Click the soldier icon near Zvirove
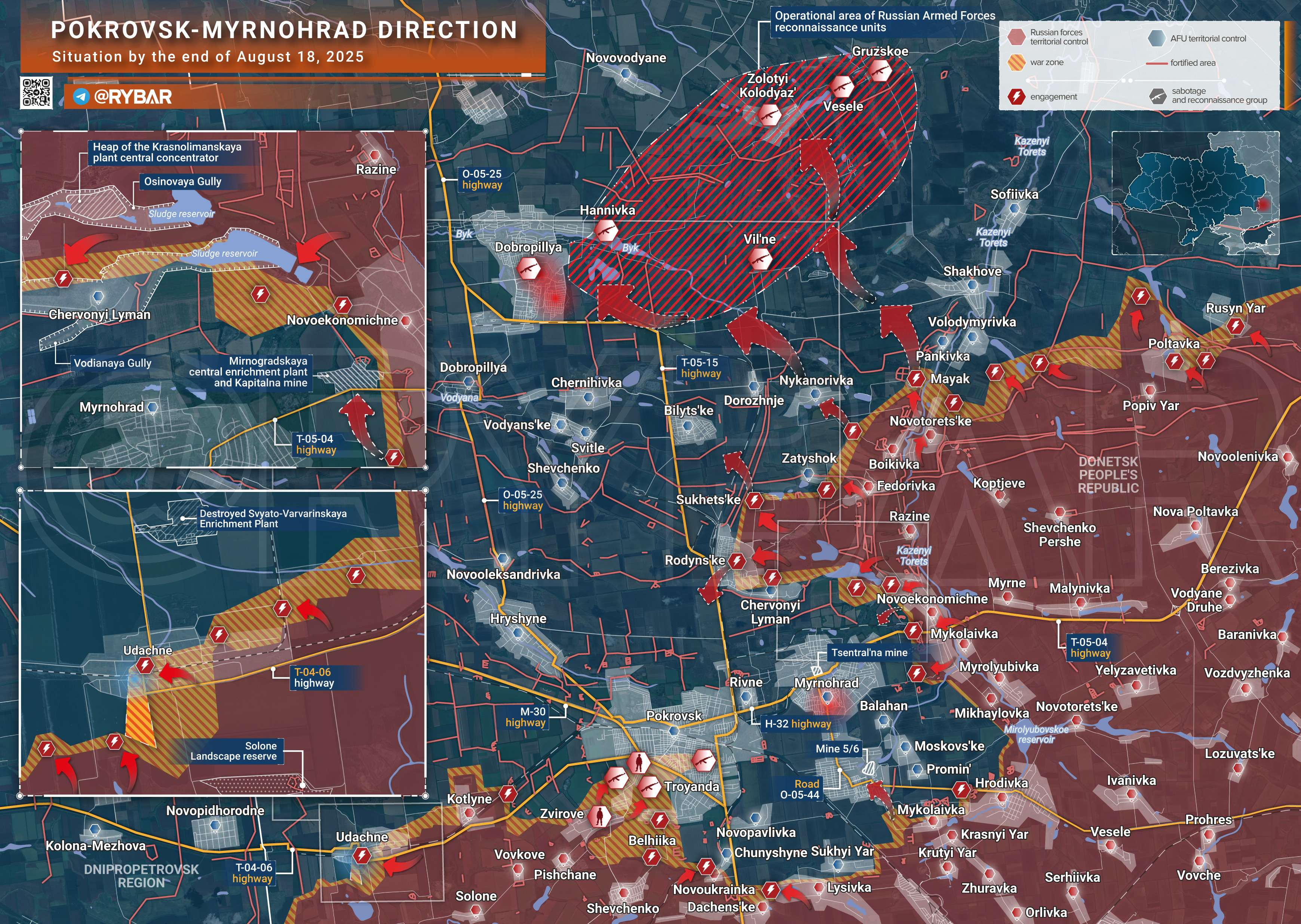 click(x=599, y=816)
